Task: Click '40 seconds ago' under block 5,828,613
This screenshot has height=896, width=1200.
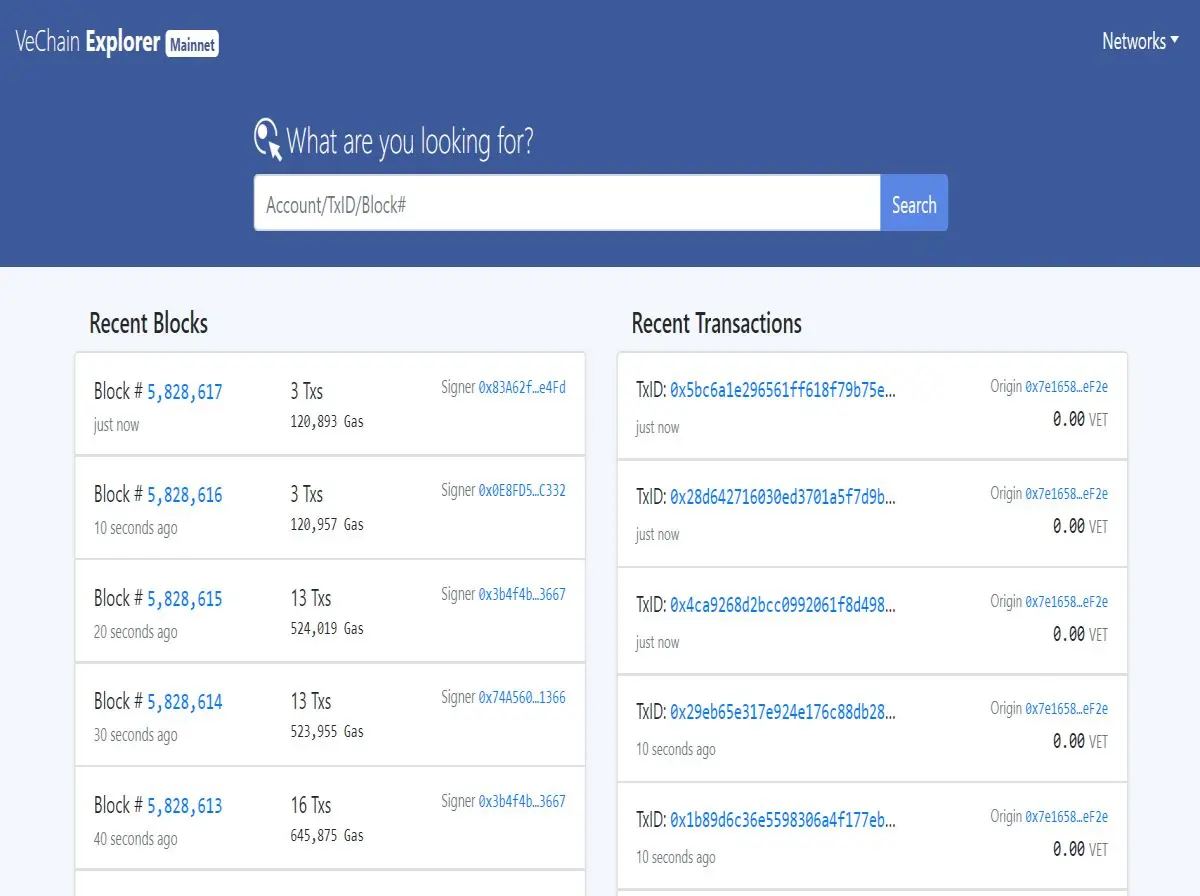Action: click(x=136, y=839)
